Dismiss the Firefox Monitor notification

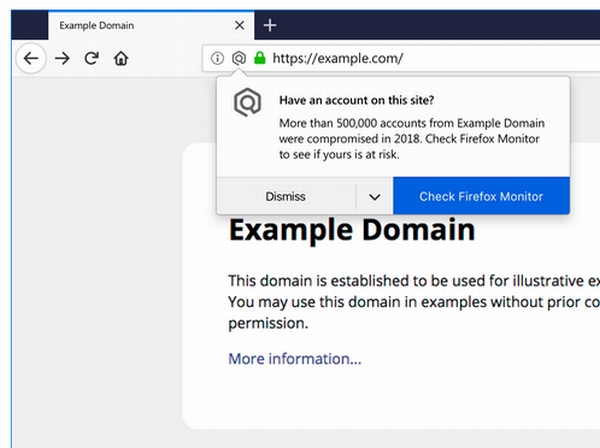point(286,196)
